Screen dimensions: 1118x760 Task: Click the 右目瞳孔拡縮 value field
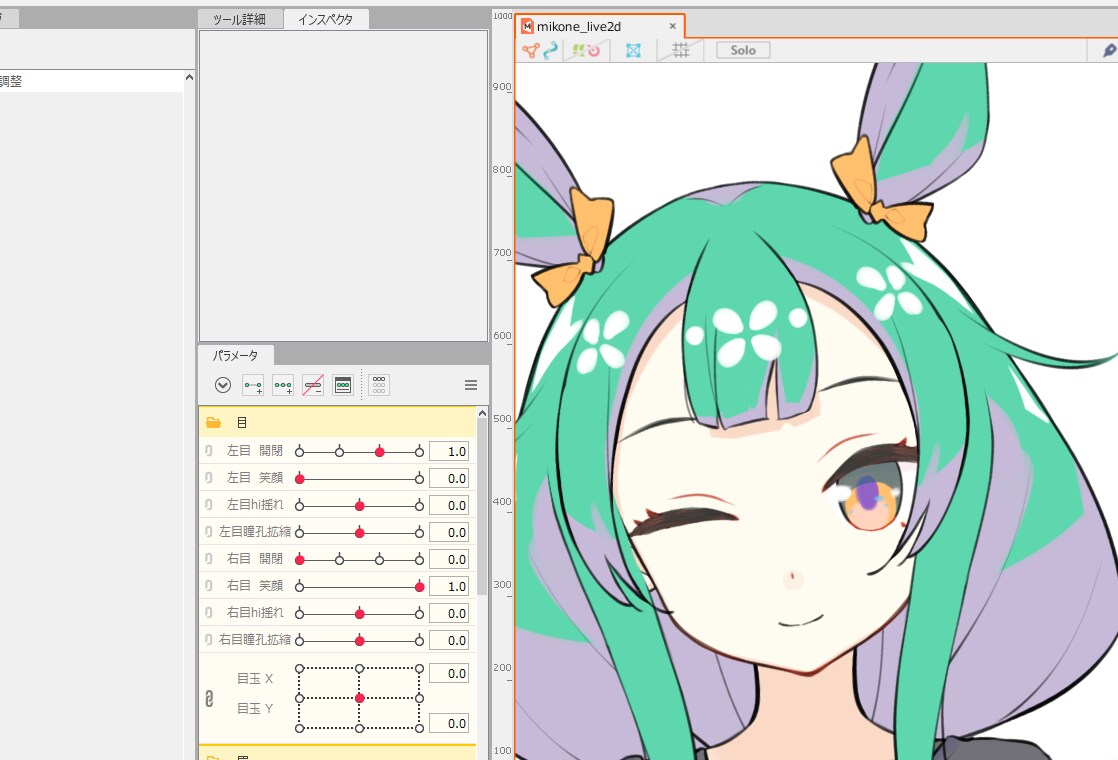point(449,641)
